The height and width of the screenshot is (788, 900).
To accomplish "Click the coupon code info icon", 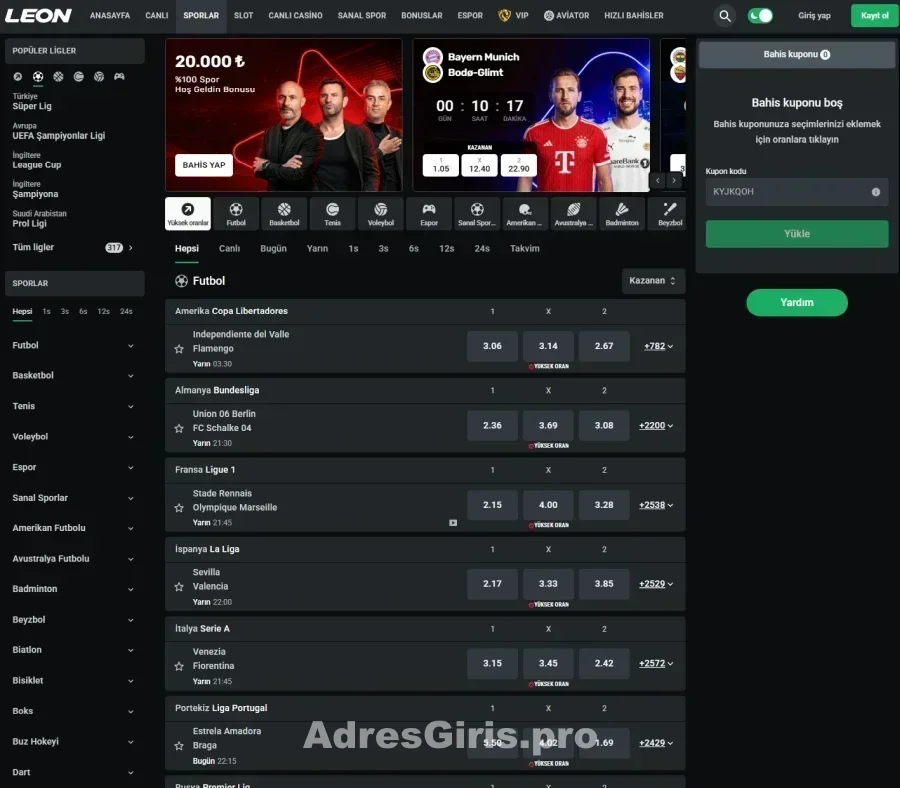I will [876, 192].
